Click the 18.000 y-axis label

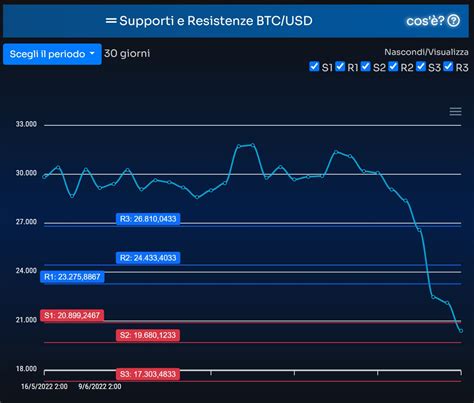pyautogui.click(x=26, y=369)
